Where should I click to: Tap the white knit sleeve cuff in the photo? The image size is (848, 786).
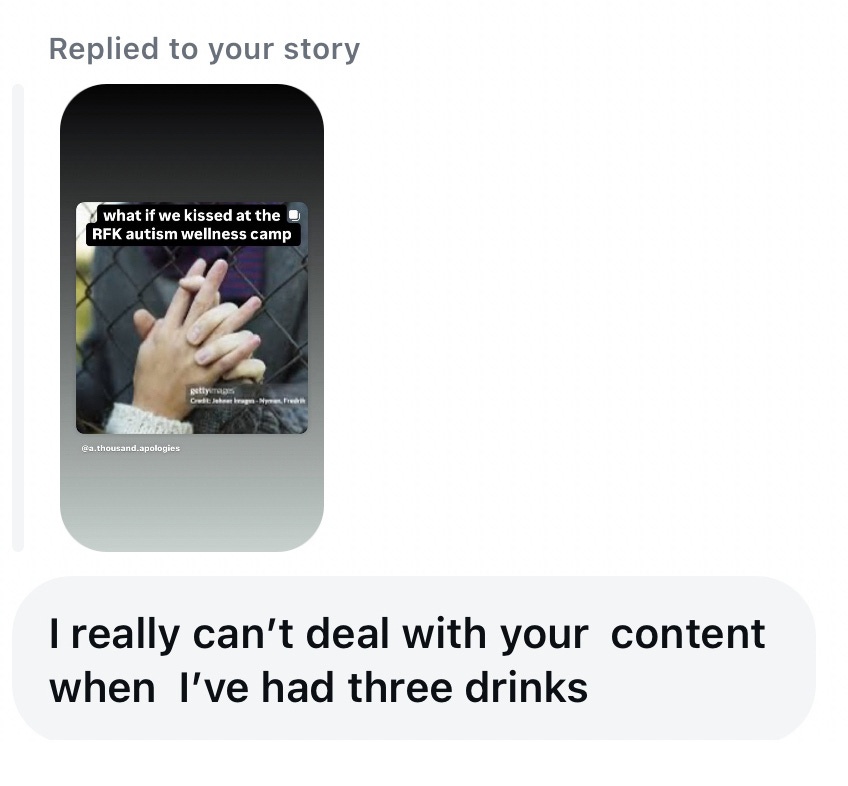click(149, 419)
